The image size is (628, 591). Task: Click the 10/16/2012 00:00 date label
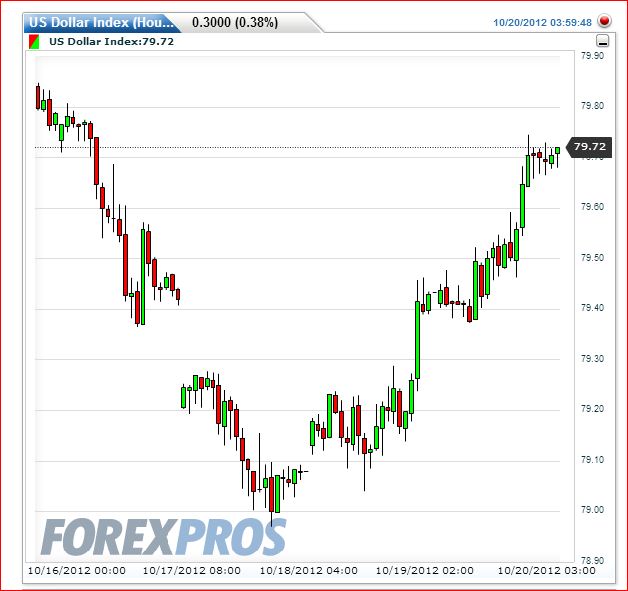point(76,571)
